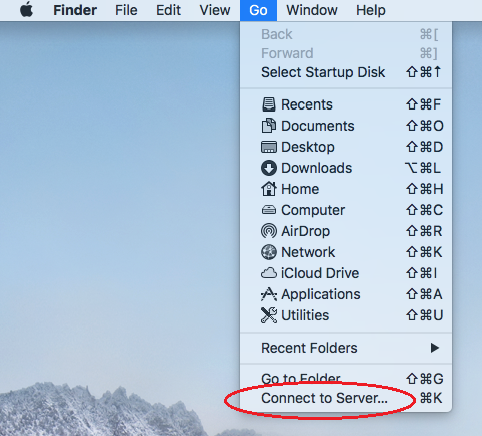The height and width of the screenshot is (436, 482).
Task: Select the Desktop icon in the Go menu
Action: tap(269, 147)
